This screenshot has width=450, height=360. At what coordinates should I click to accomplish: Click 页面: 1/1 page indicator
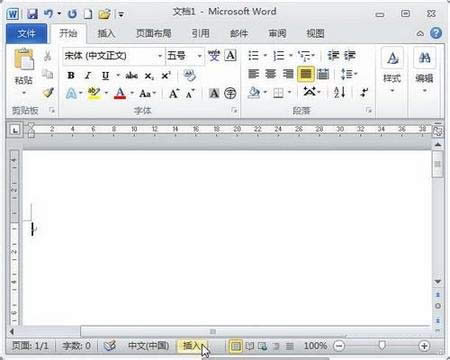(x=30, y=346)
